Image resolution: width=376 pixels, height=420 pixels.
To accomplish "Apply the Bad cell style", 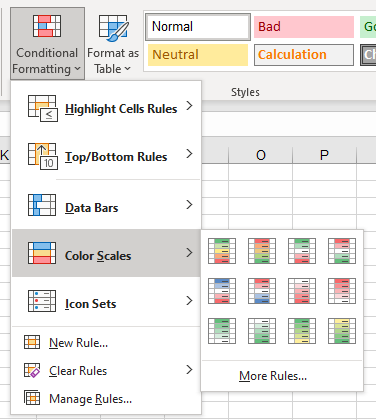I will [x=304, y=27].
